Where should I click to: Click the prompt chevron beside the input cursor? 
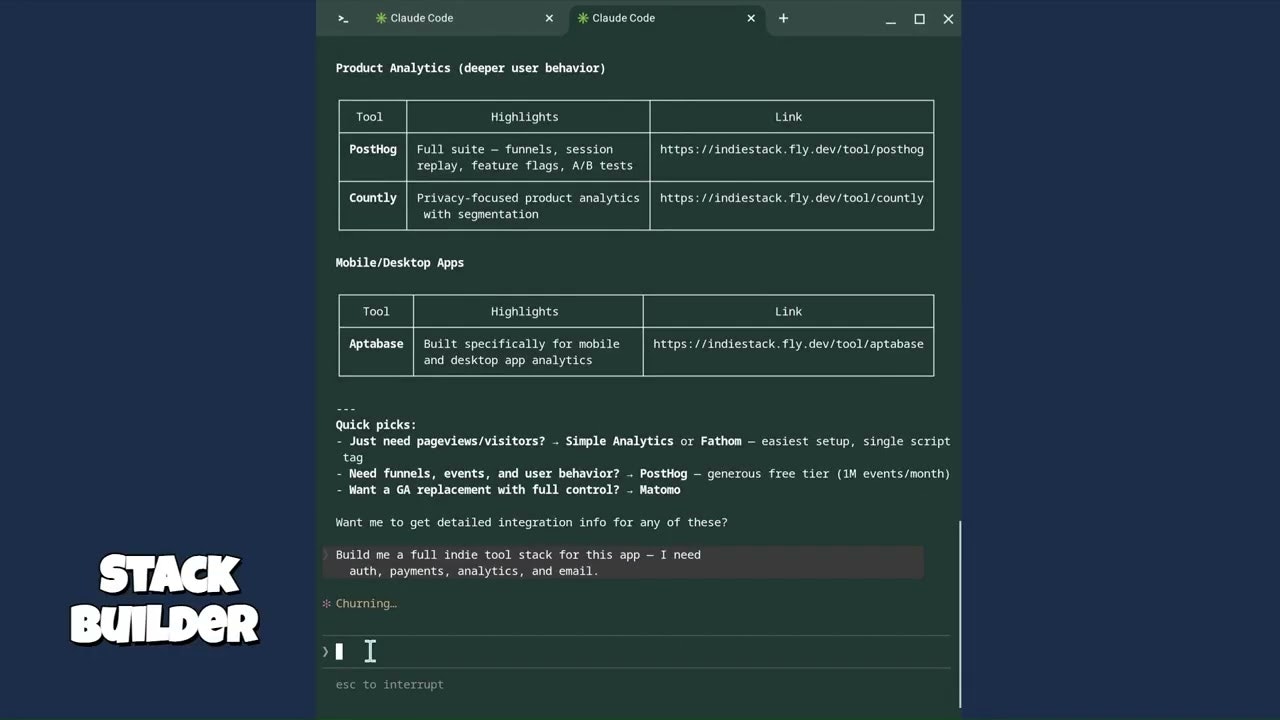click(x=325, y=652)
